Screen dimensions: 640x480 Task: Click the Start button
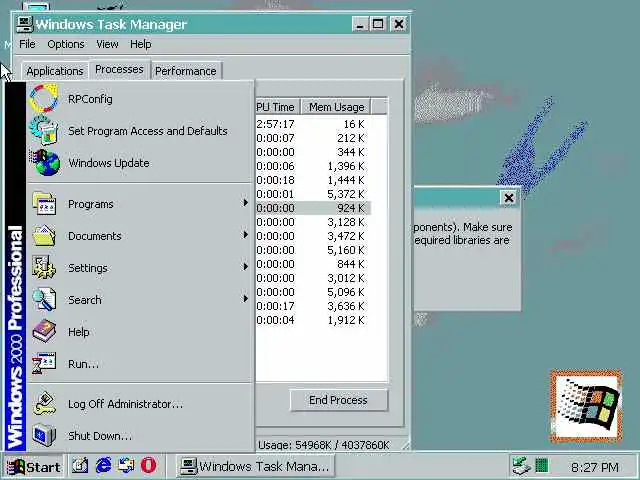[x=34, y=466]
